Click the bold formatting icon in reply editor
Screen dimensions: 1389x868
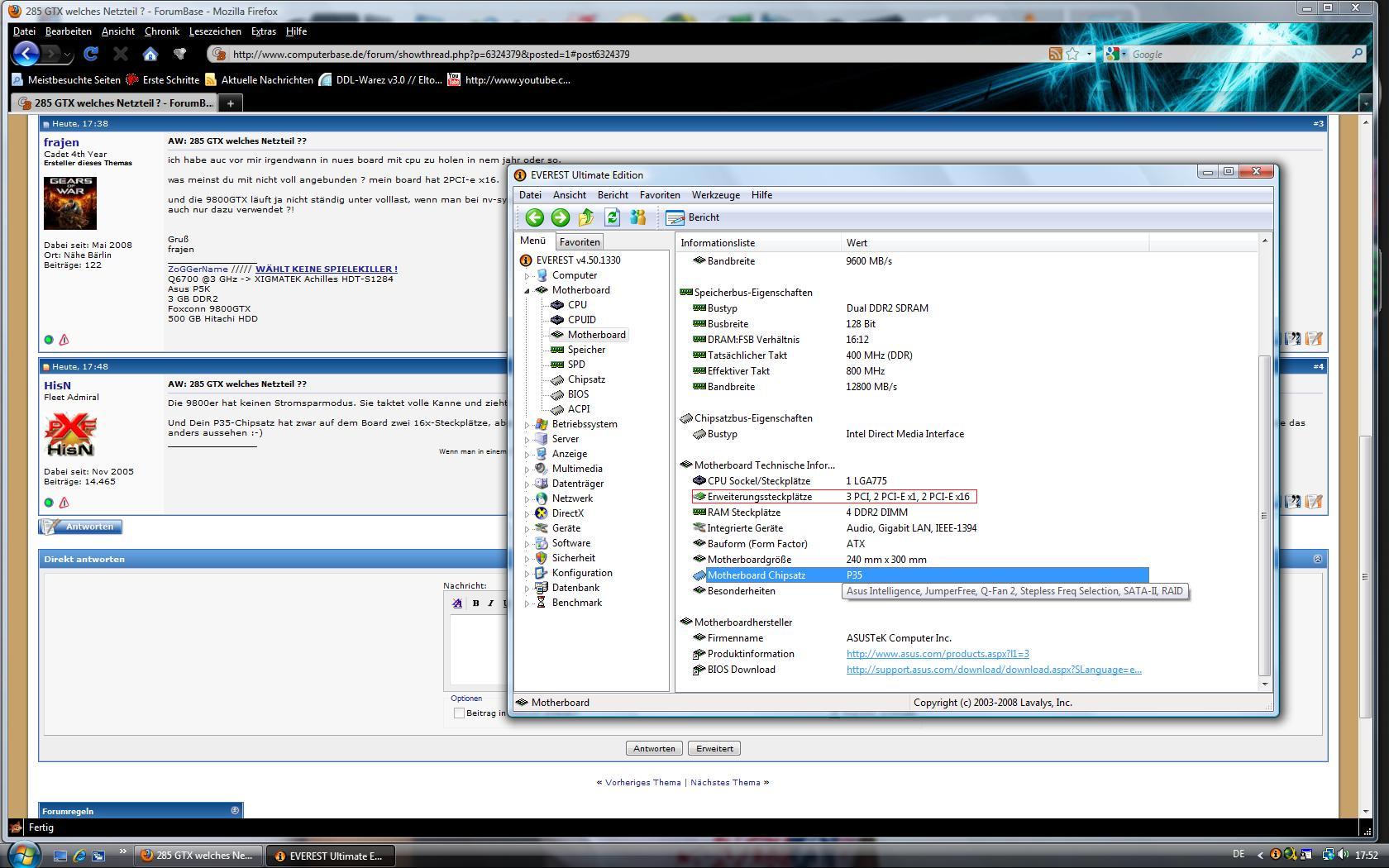coord(475,603)
